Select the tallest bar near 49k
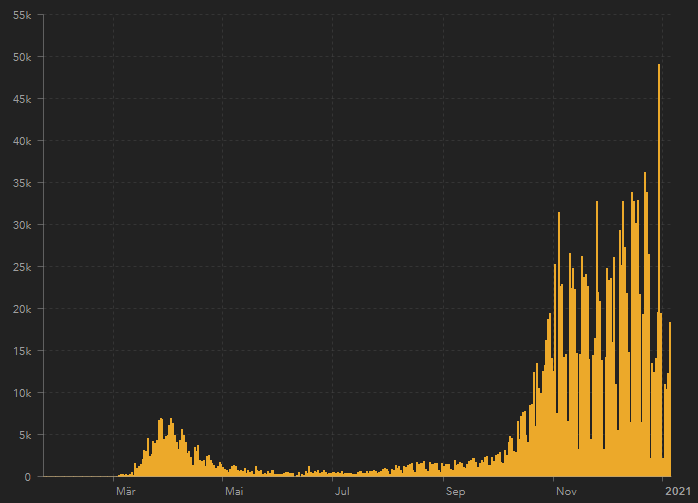 click(659, 270)
